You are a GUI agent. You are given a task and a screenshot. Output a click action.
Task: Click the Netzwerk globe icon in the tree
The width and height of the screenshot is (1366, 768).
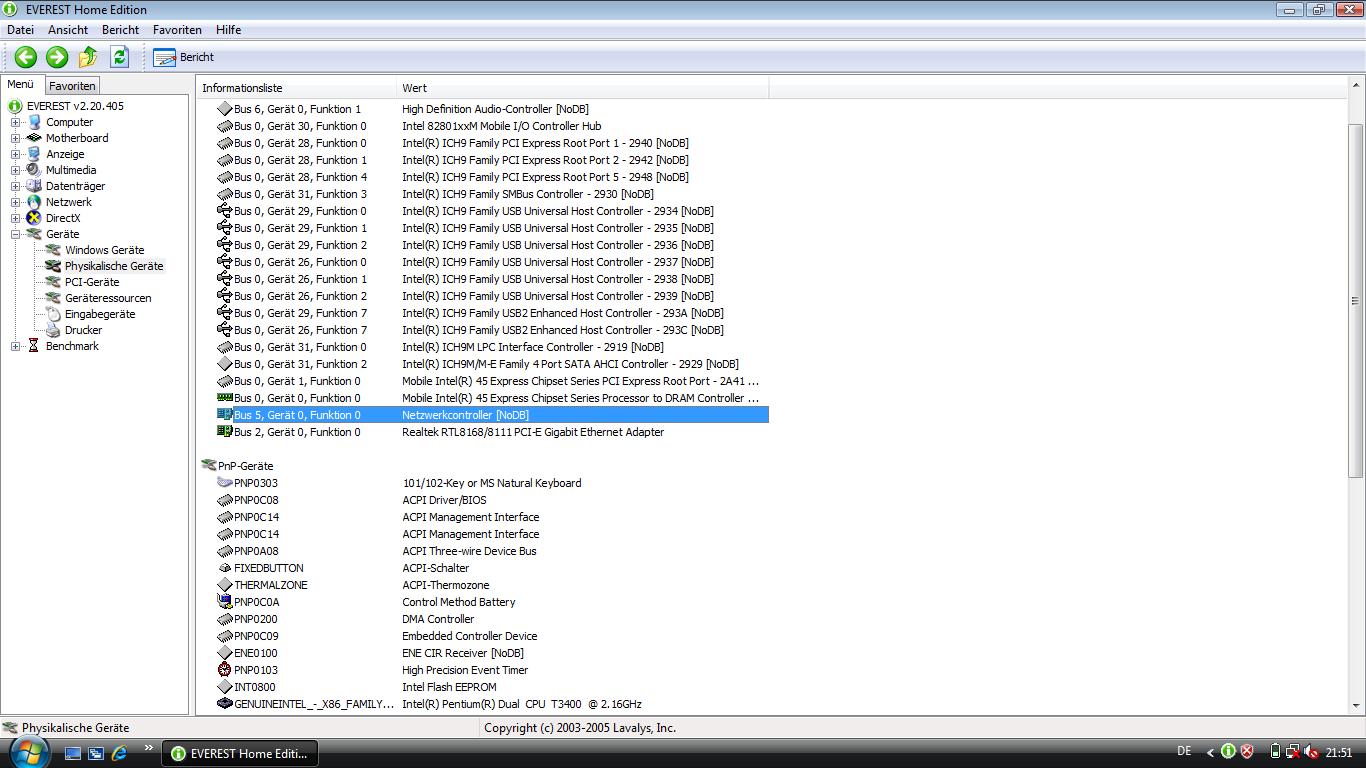[x=34, y=202]
